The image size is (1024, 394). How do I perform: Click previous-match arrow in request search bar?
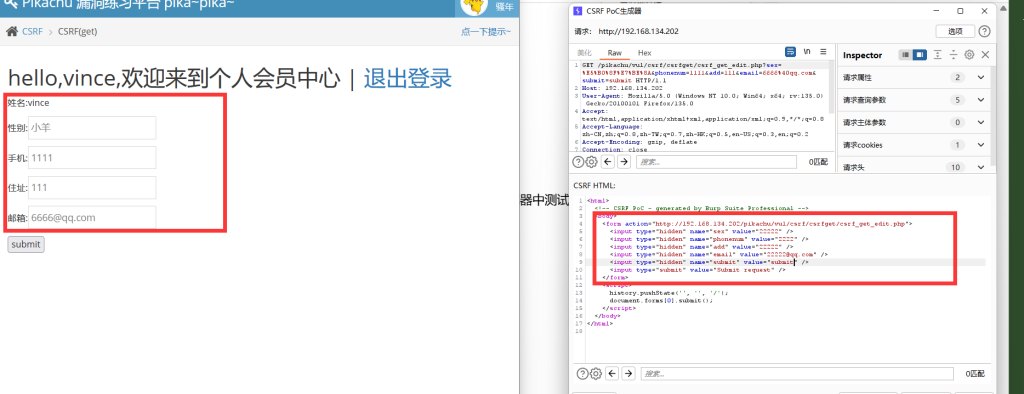607,162
